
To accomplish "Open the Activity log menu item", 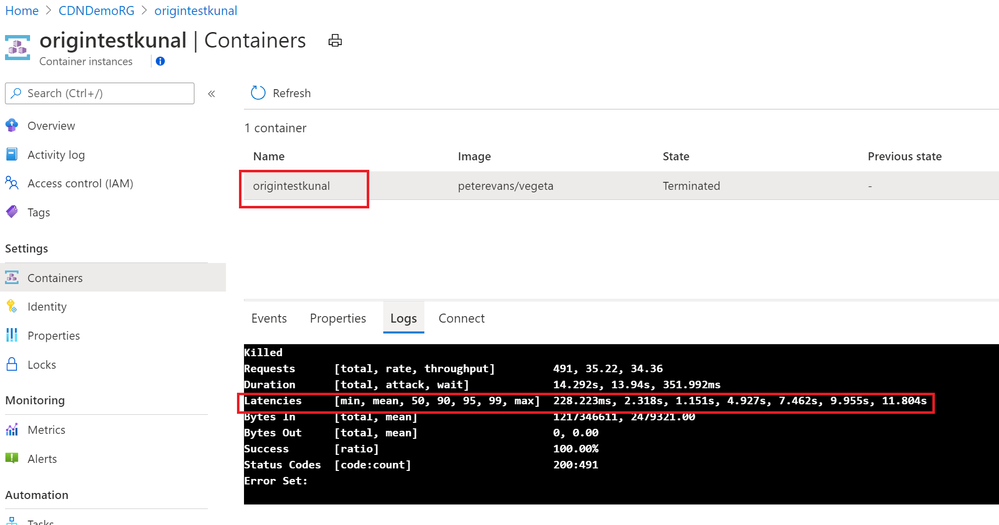I will 56,155.
